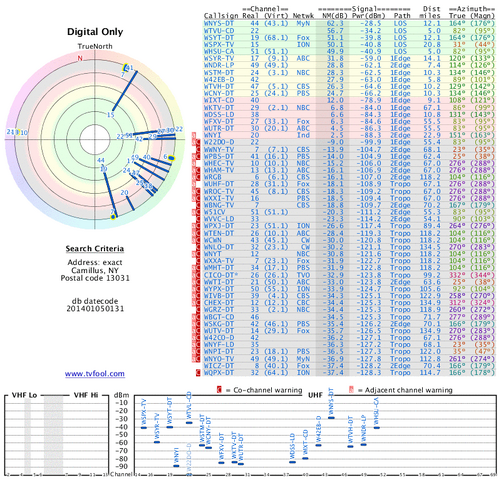Viewport: 501px width, 480px height.
Task: Click the red N marker on radar plot
Action: point(80,58)
